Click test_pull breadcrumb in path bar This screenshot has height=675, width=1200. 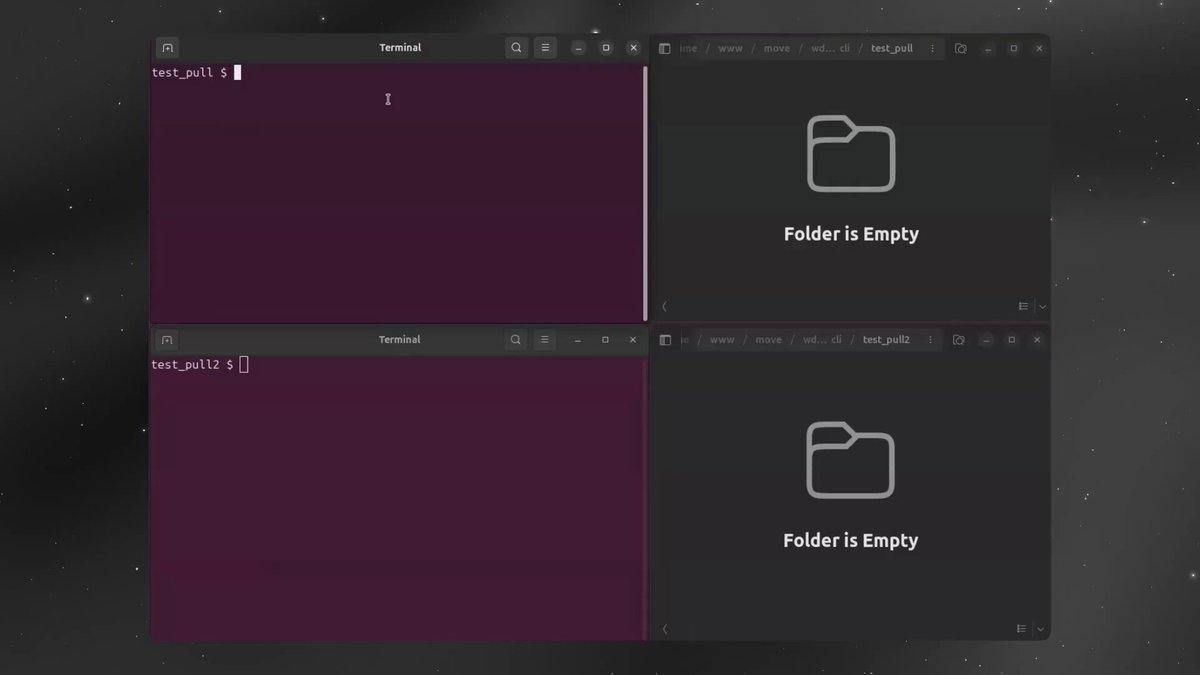892,48
